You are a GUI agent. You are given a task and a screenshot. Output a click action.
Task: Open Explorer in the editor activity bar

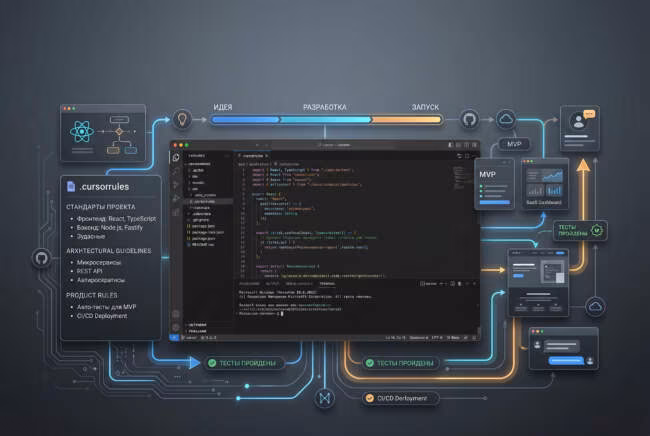176,157
